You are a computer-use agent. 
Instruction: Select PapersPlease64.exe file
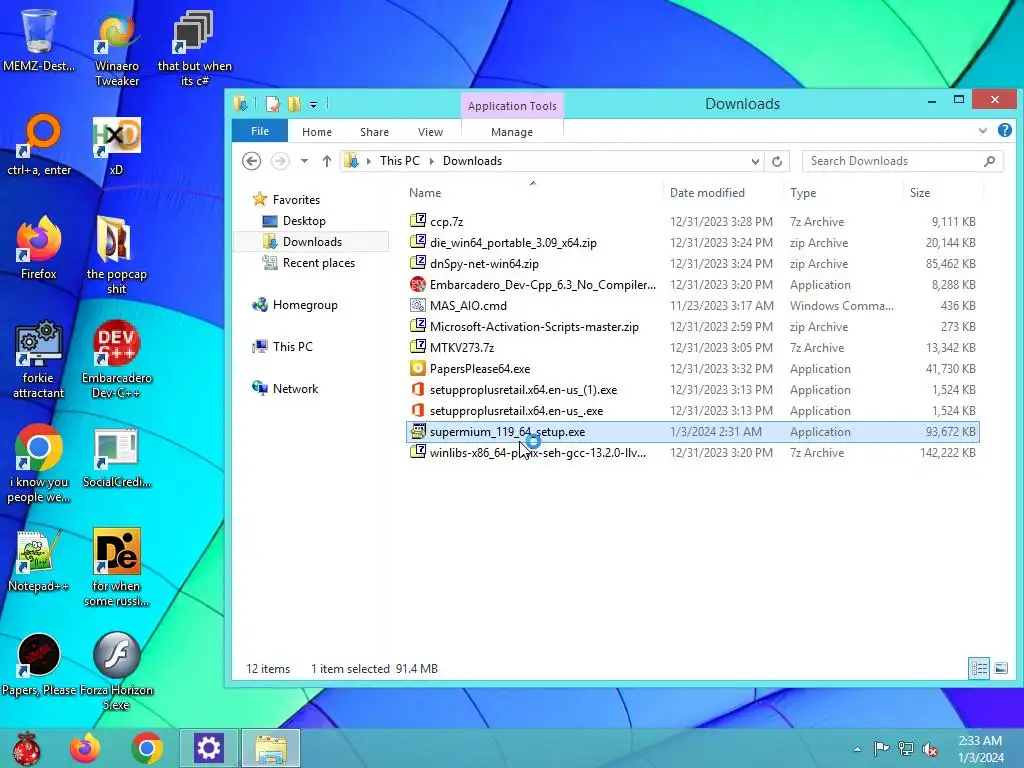point(692,368)
